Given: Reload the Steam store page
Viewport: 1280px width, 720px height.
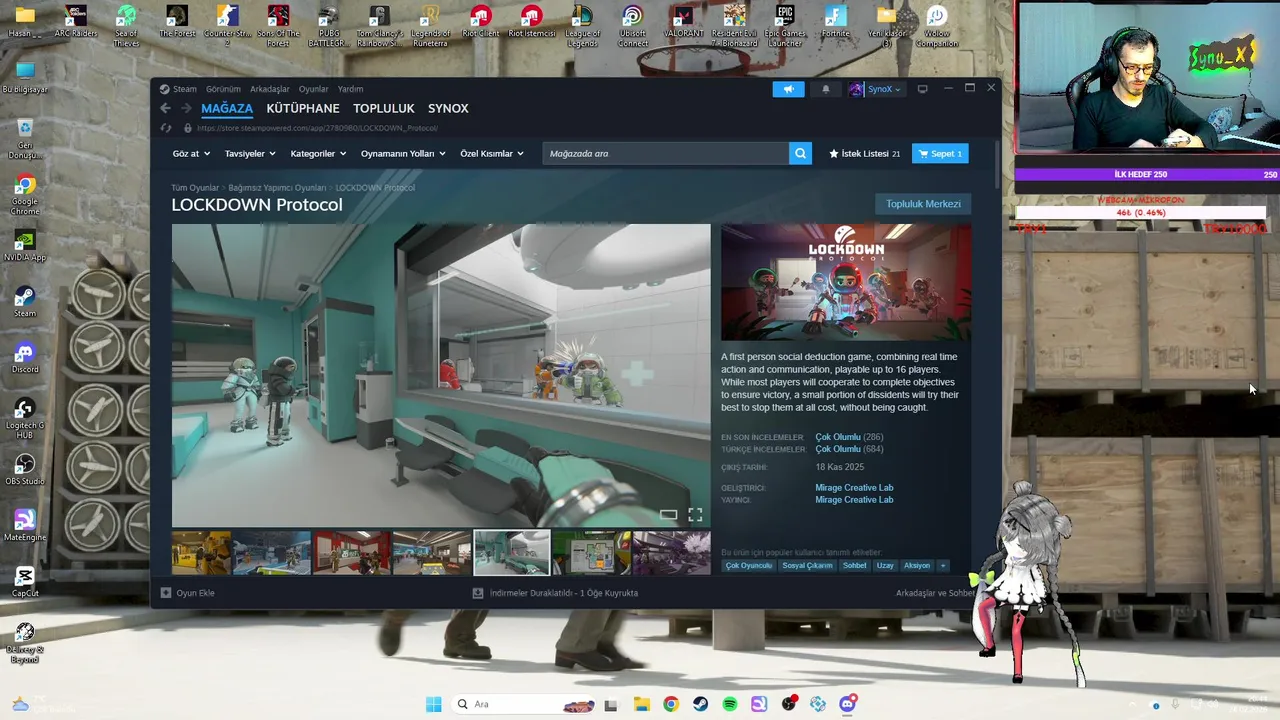Looking at the screenshot, I should tap(166, 128).
